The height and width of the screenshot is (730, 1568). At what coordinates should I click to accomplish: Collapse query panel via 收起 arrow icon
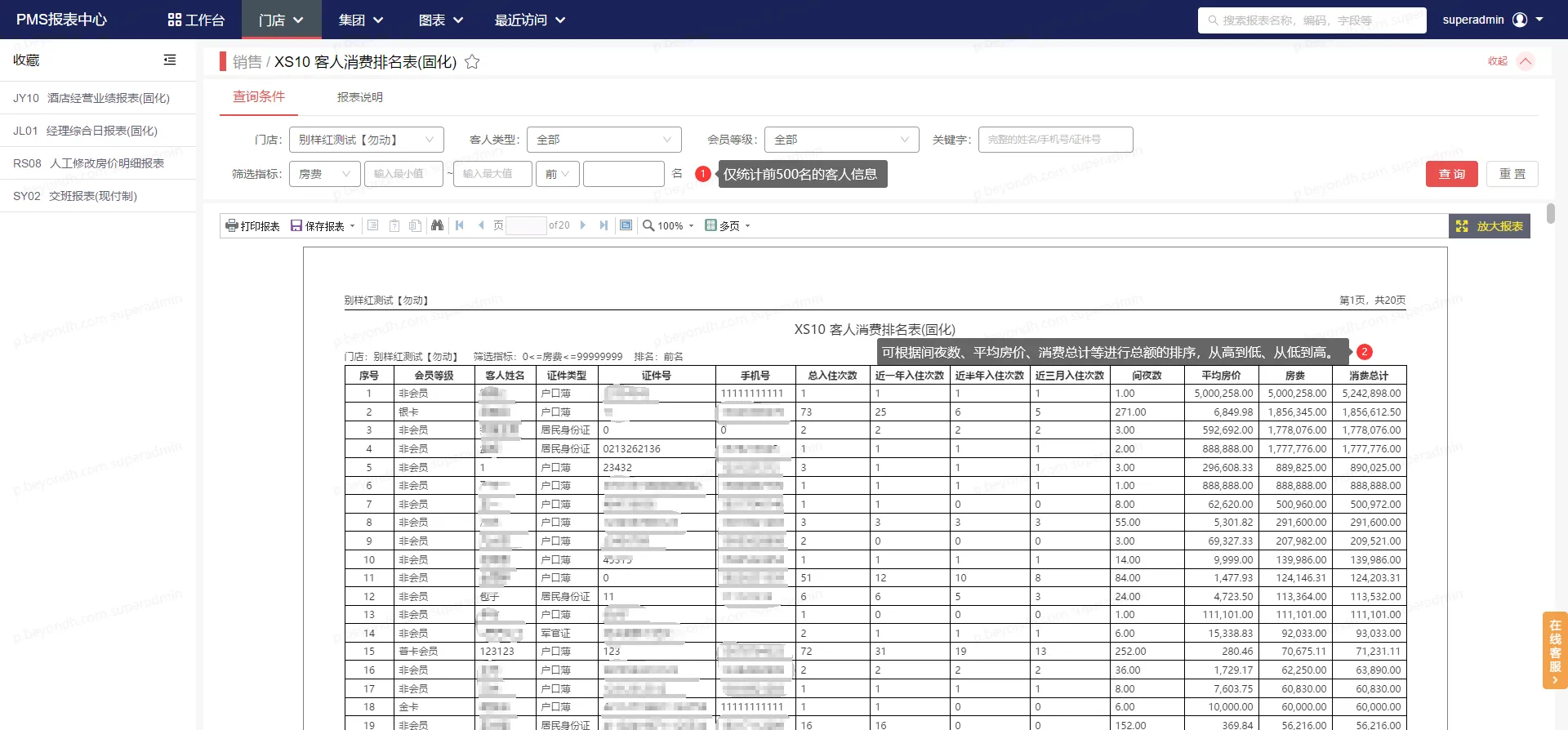tap(1526, 61)
